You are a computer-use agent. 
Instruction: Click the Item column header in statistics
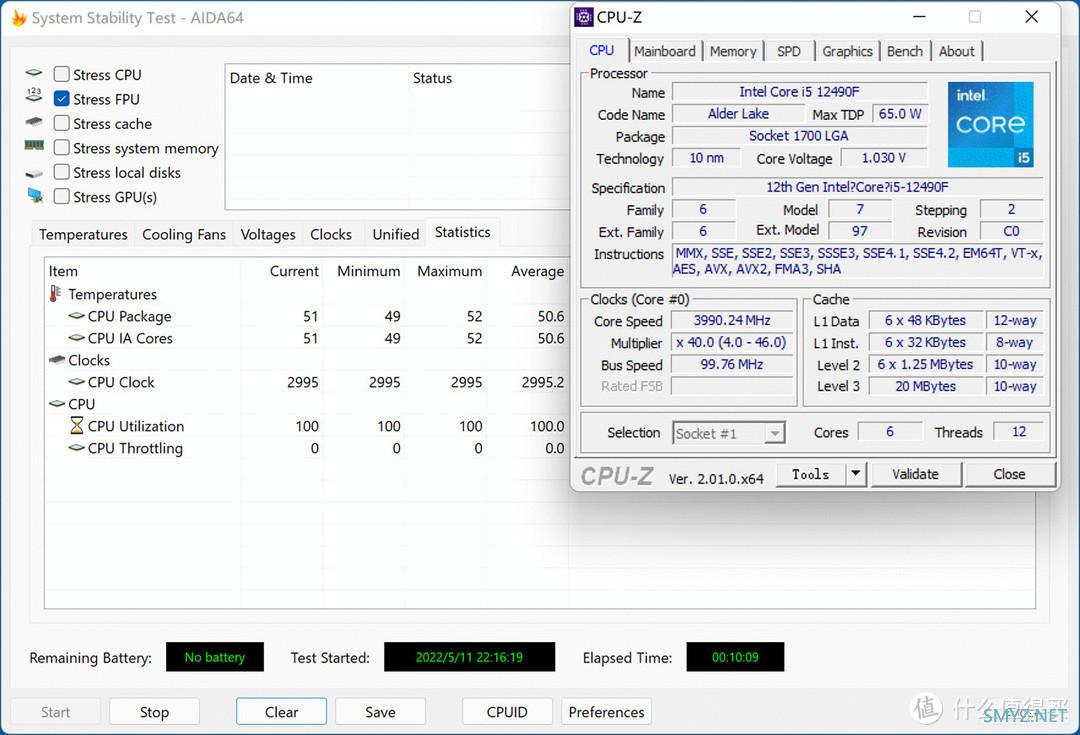(143, 271)
